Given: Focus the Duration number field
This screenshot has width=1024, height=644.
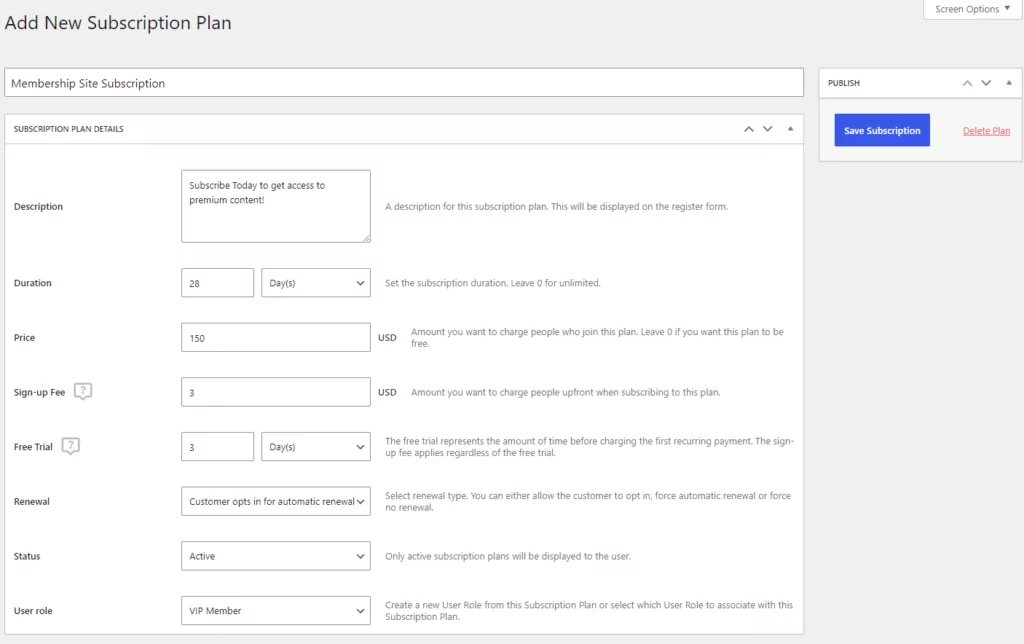Looking at the screenshot, I should point(217,283).
